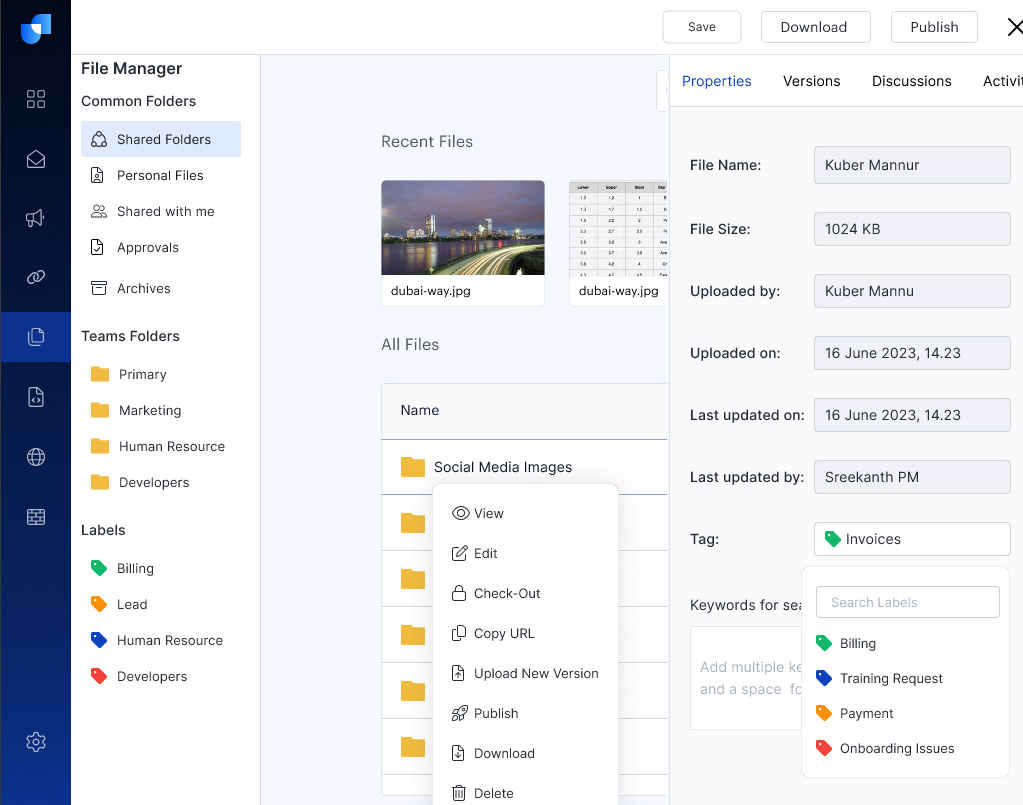1023x805 pixels.
Task: Click the Social Media Images folder icon
Action: point(413,466)
